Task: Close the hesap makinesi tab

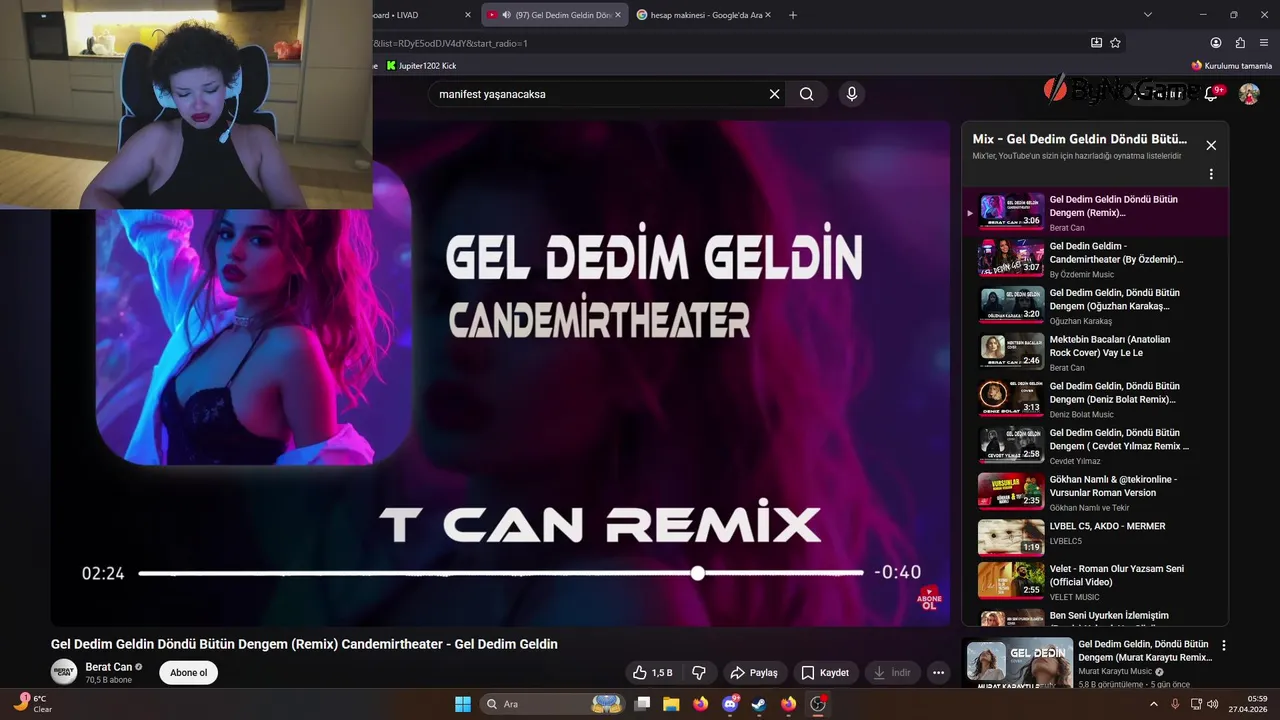Action: (x=766, y=15)
